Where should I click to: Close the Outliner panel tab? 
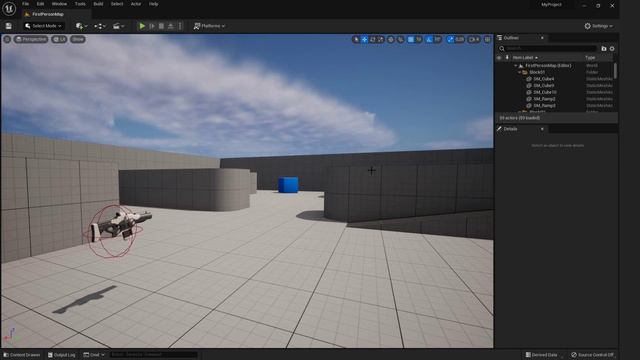pyautogui.click(x=542, y=38)
